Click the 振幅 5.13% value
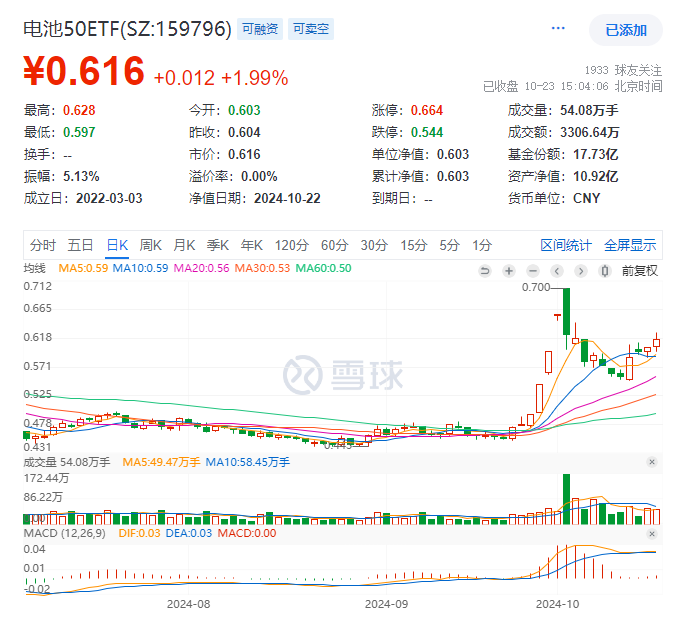674x618 pixels. pos(81,176)
